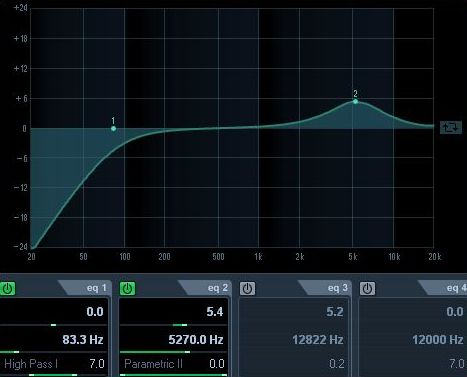Click the eq 2 frequency slider

pos(173,352)
